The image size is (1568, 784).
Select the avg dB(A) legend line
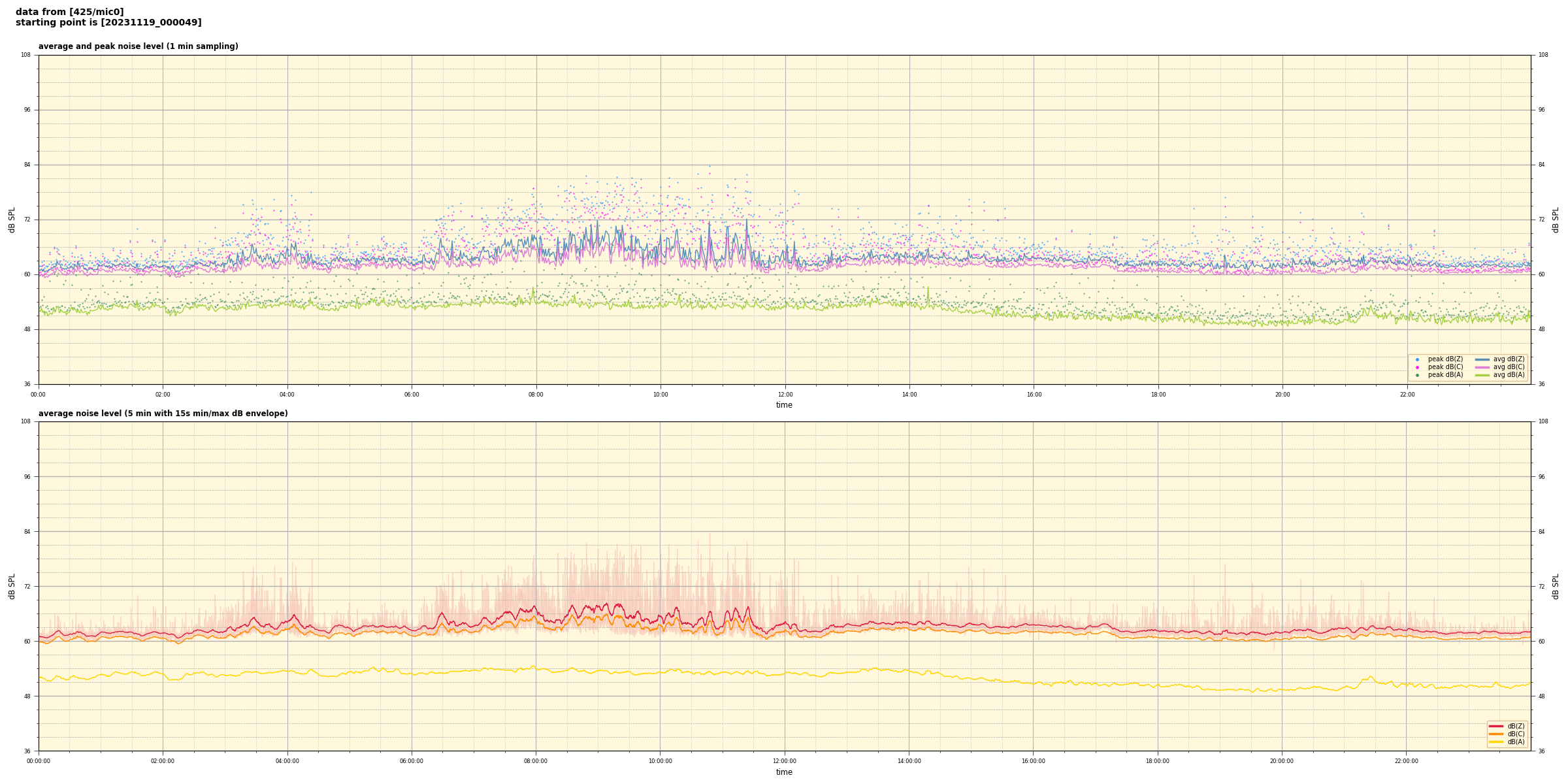coord(1482,375)
